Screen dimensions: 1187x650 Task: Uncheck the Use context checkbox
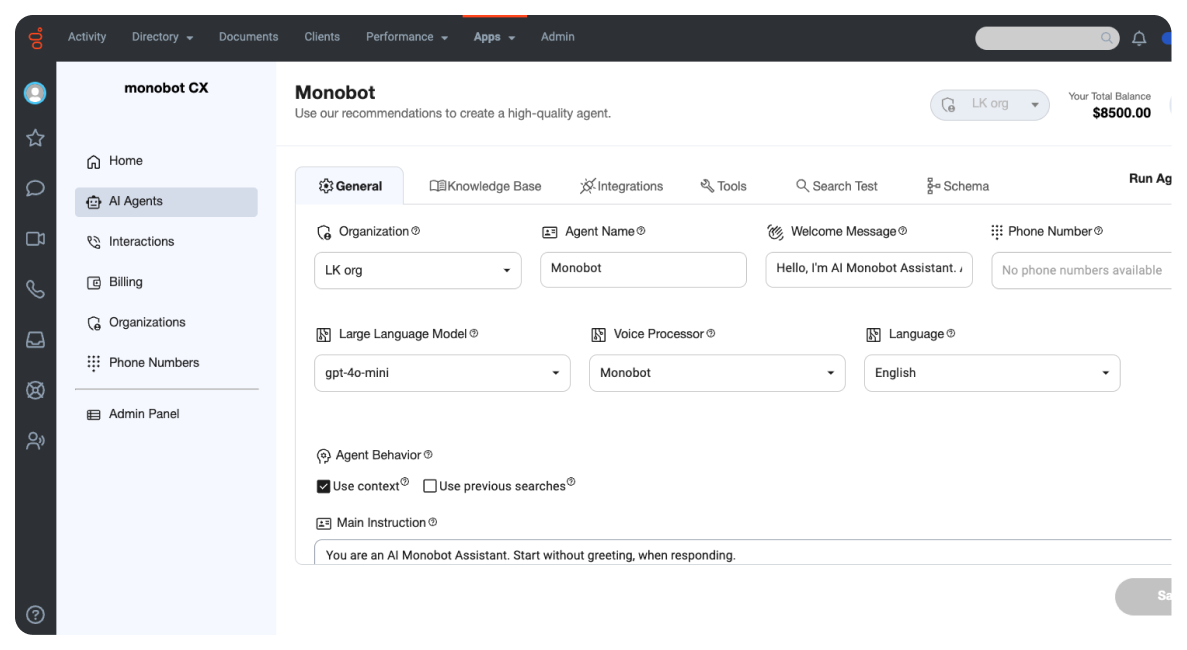coord(323,486)
